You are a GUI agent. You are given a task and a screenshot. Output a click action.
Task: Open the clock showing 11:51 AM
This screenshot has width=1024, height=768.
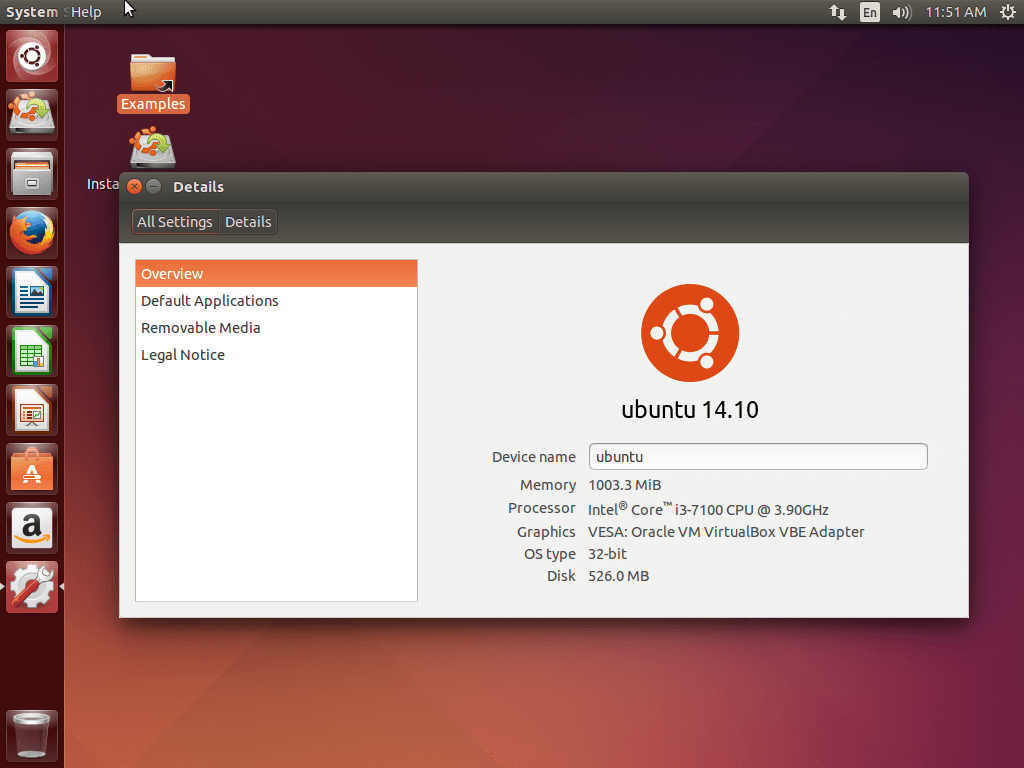click(x=955, y=12)
